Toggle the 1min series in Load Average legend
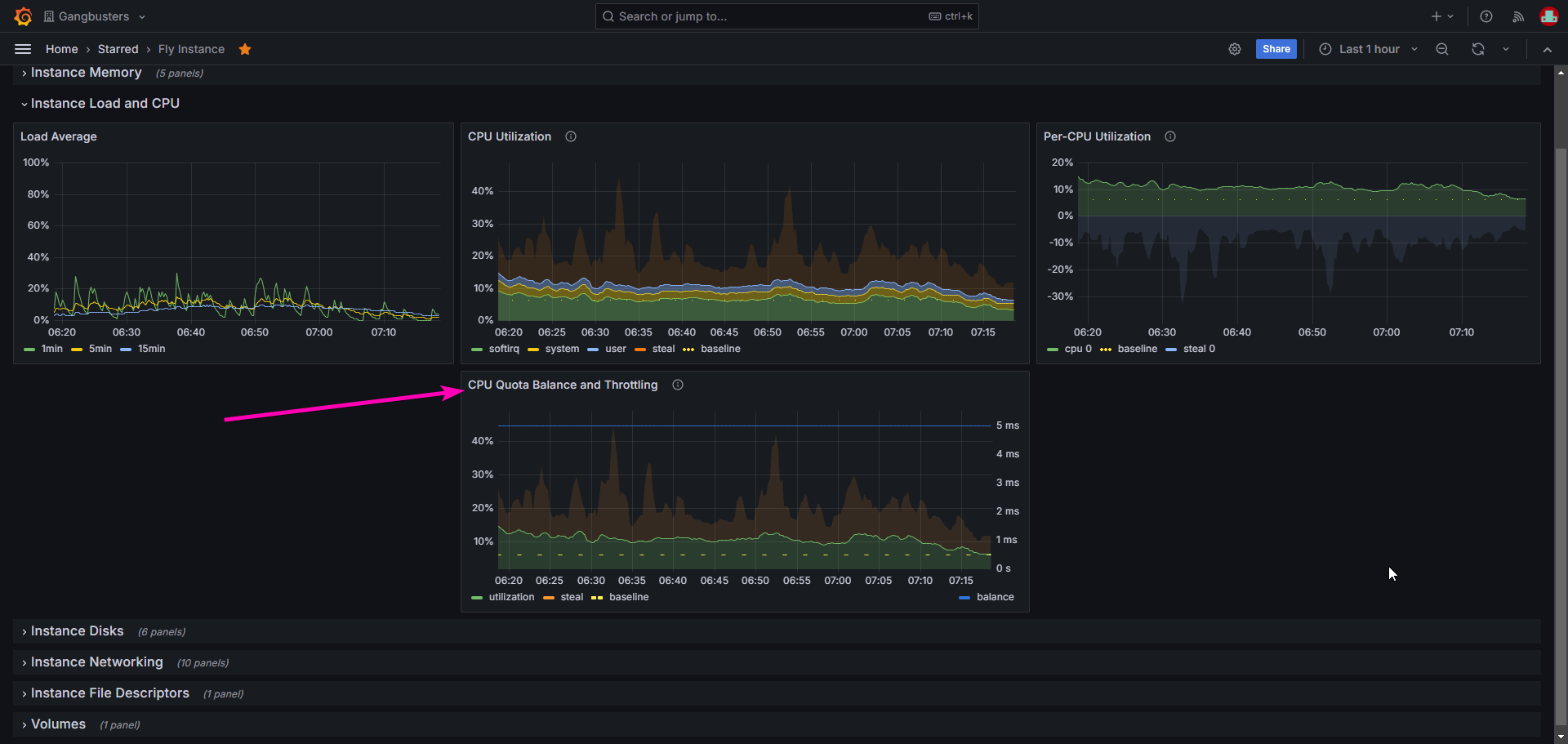This screenshot has width=1568, height=744. 51,349
